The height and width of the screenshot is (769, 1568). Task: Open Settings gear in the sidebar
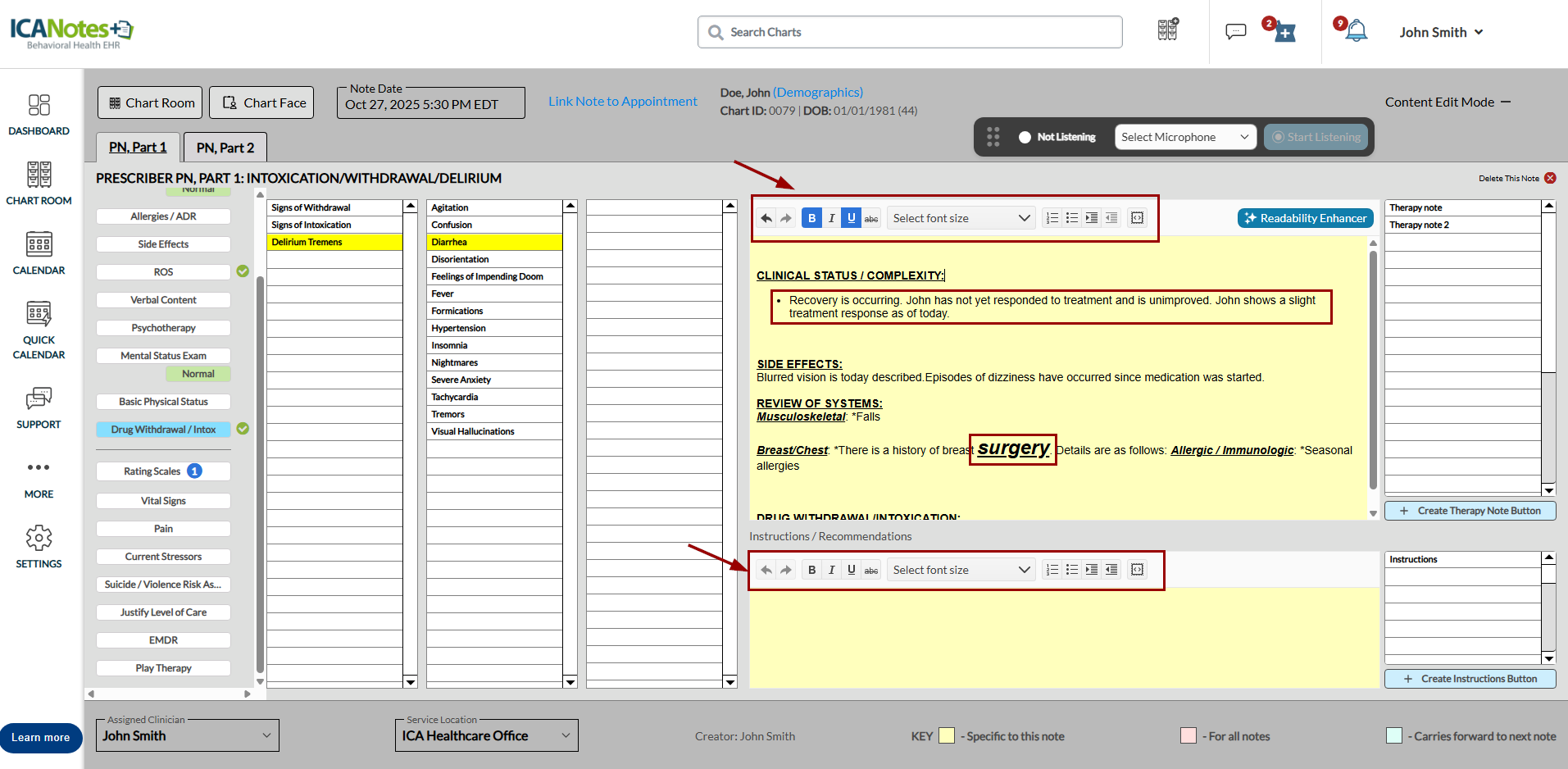coord(39,547)
